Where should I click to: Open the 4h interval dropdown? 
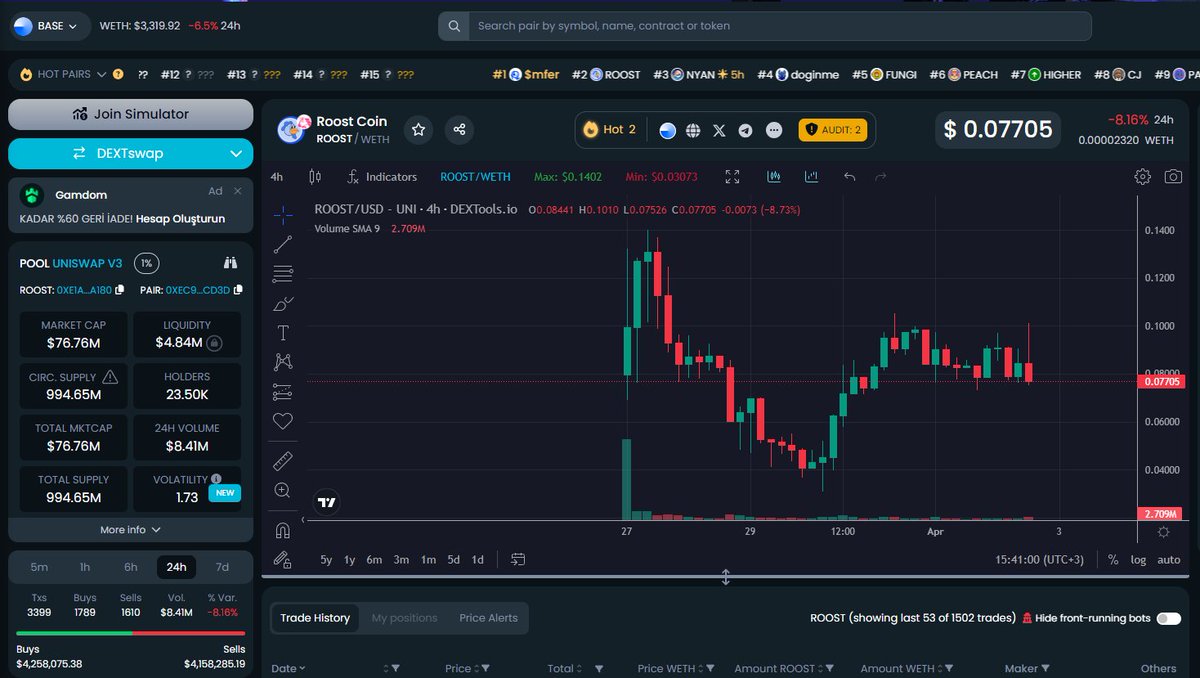point(277,177)
